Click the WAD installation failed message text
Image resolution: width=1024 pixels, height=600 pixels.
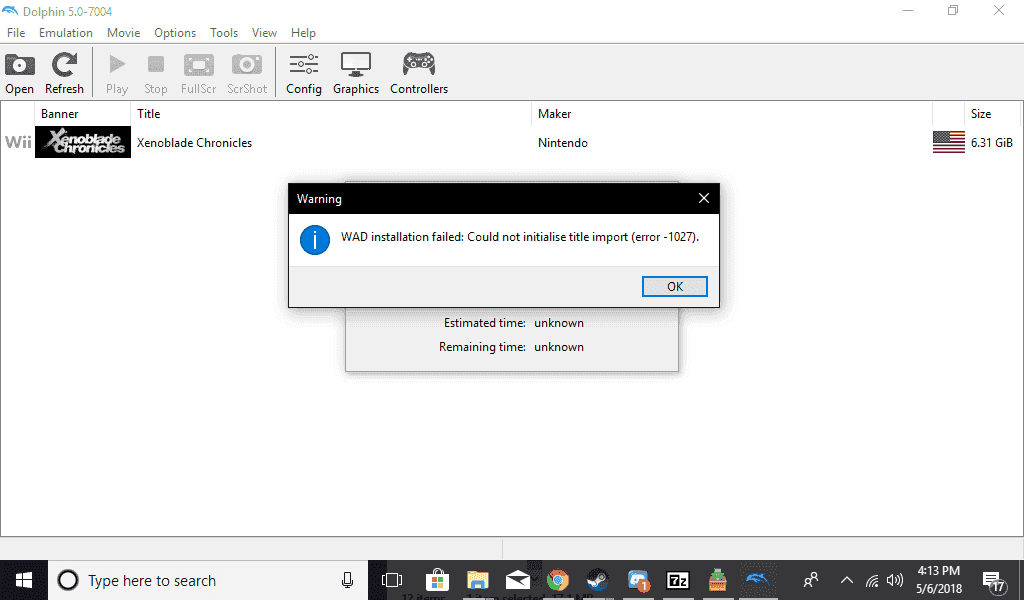(x=520, y=237)
